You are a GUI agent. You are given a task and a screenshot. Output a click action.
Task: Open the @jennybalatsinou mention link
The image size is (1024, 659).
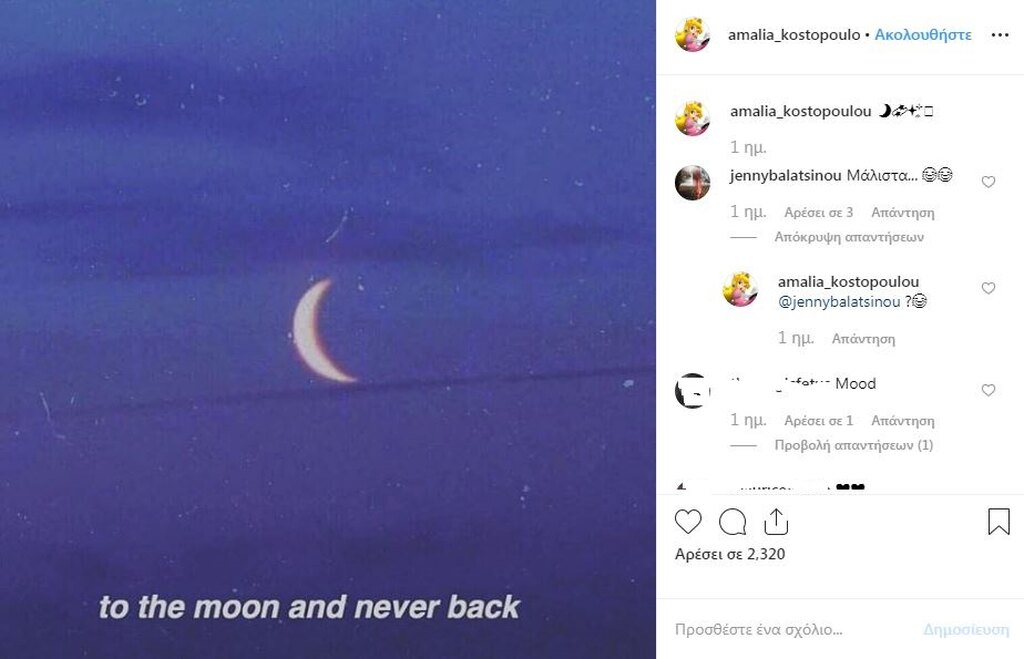[839, 302]
